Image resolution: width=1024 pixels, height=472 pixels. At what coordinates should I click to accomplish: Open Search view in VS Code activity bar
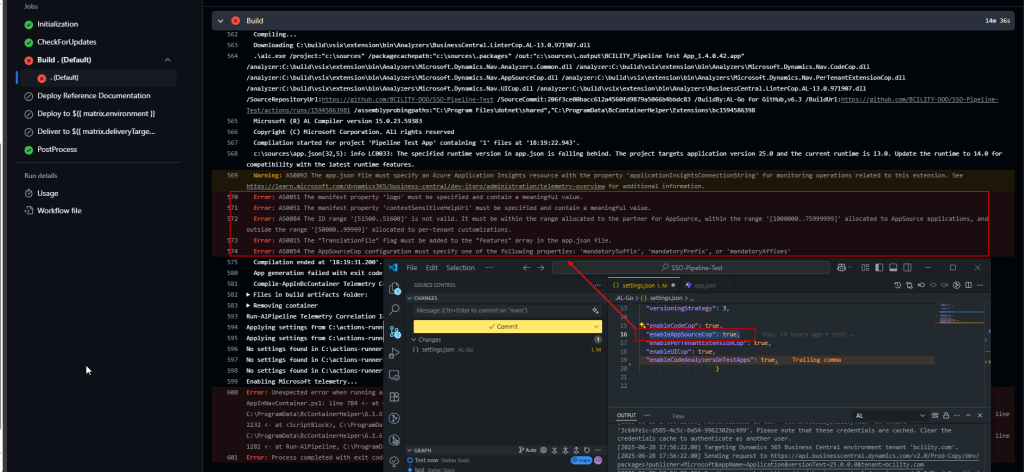pyautogui.click(x=394, y=310)
